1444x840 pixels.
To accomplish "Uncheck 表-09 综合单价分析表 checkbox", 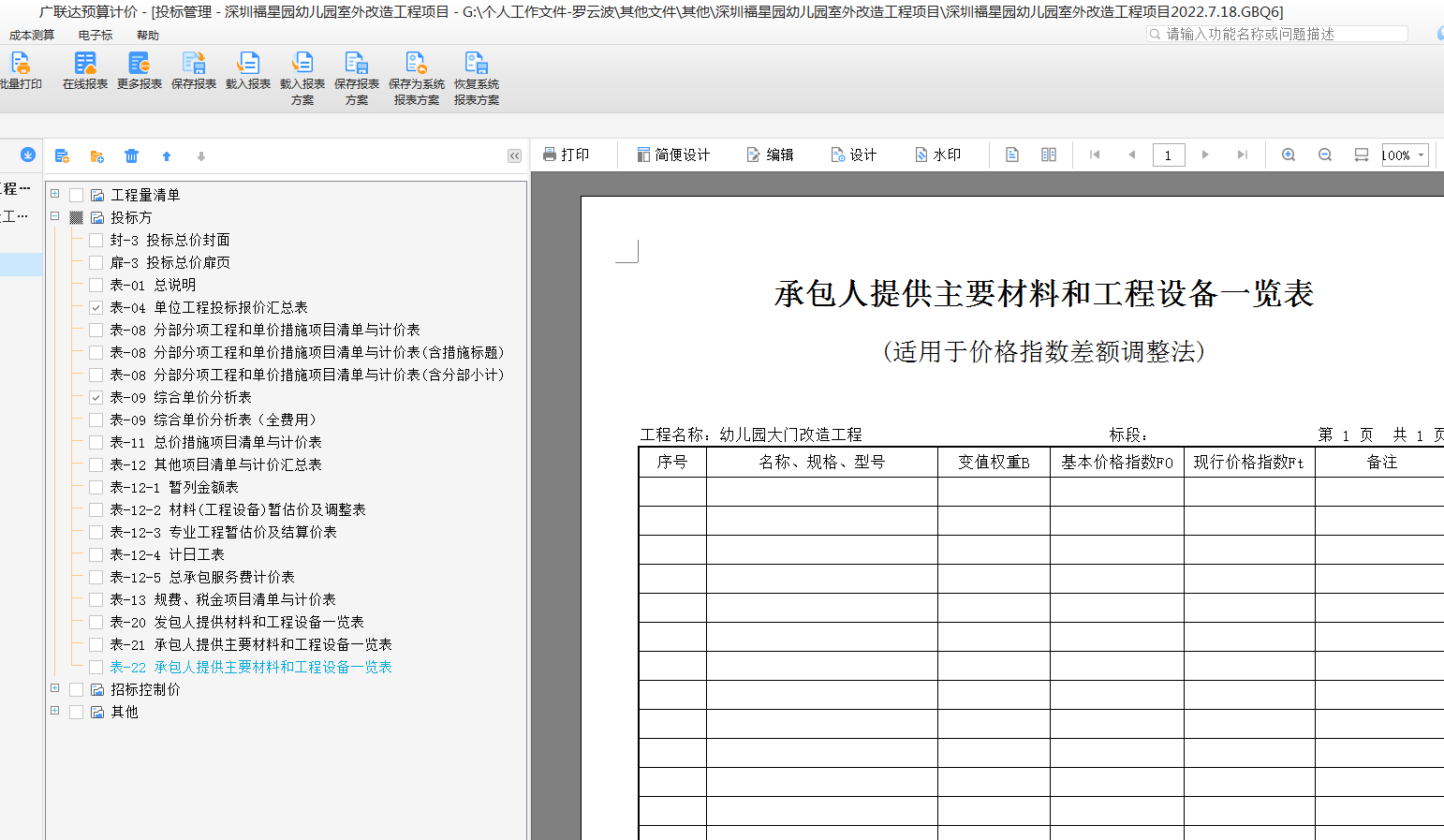I will point(96,397).
